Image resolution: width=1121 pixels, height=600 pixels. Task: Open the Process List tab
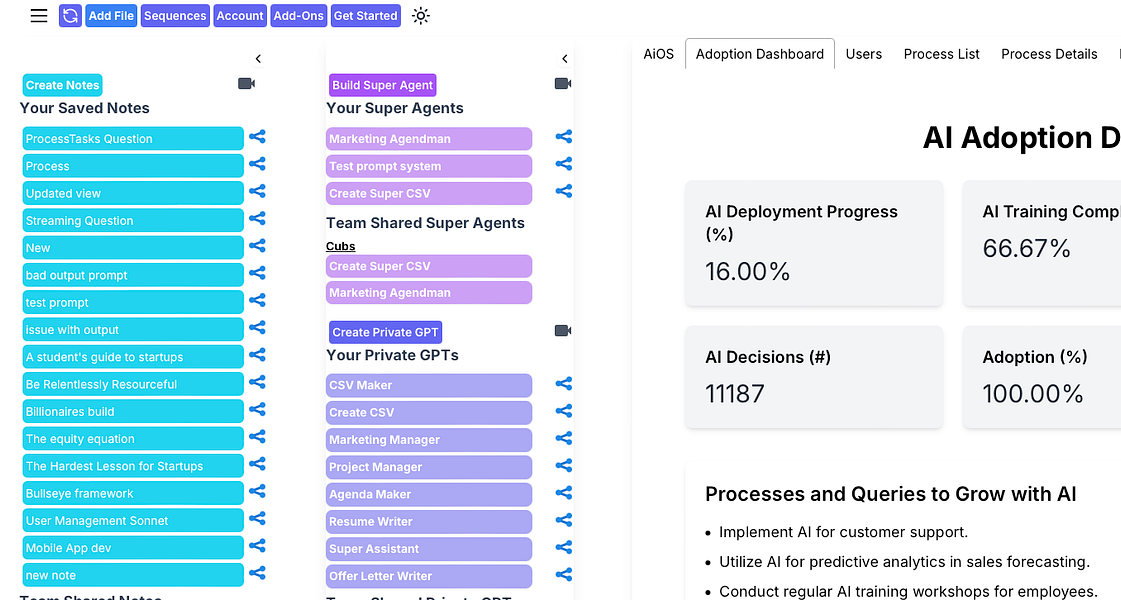(942, 54)
